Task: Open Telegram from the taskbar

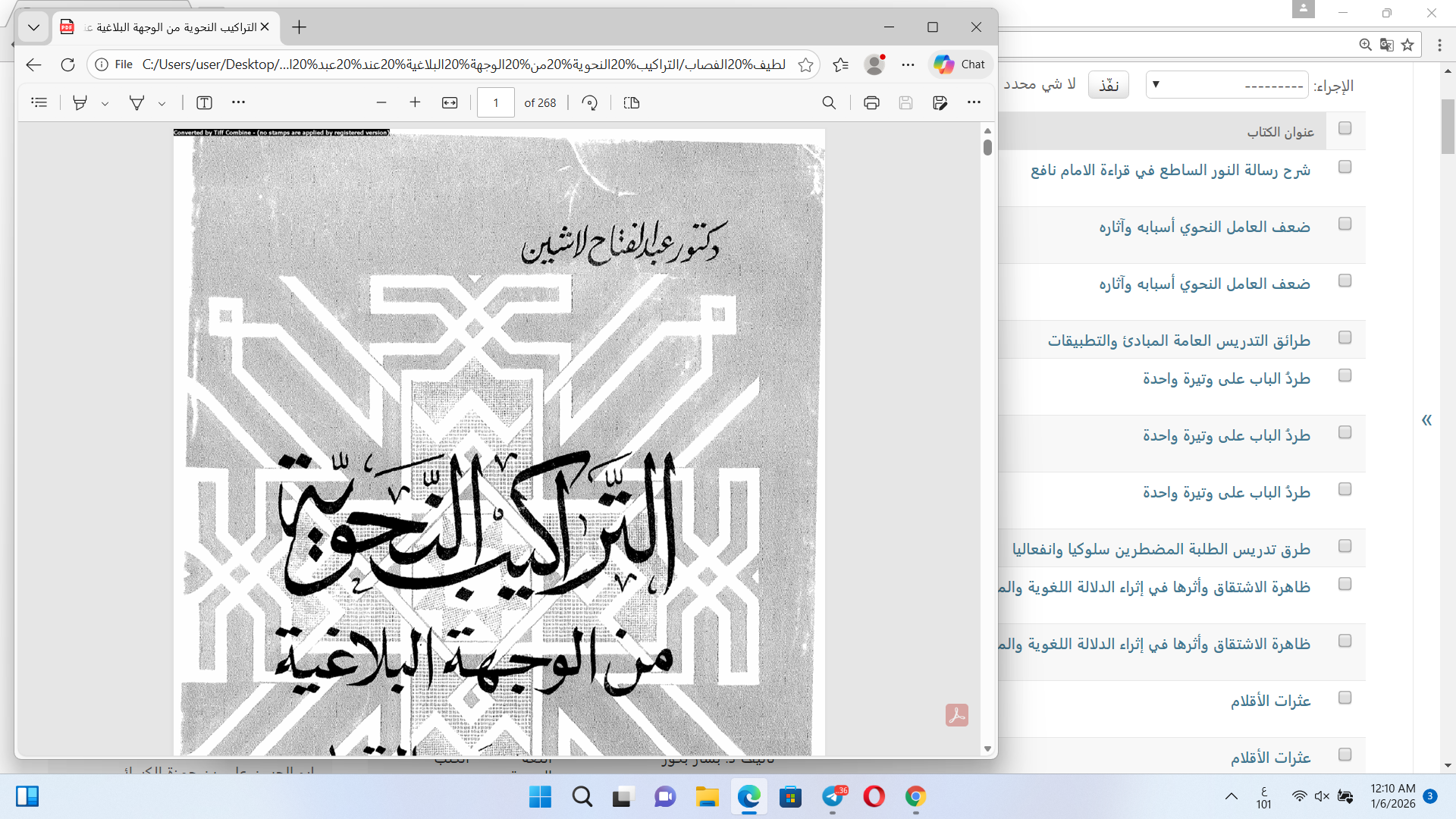Action: pos(833,797)
